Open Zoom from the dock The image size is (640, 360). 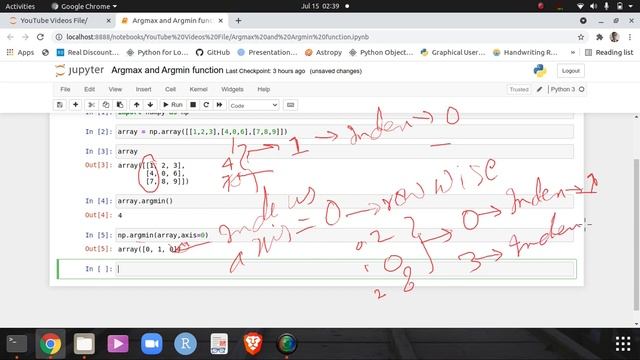pos(151,344)
